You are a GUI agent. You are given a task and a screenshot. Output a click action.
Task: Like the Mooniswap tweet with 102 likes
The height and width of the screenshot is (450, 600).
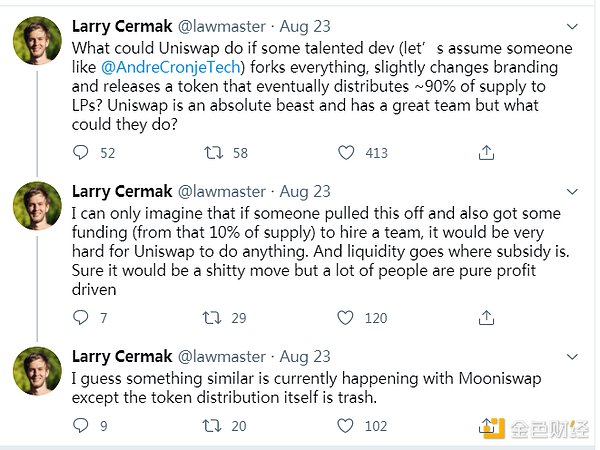tap(346, 425)
